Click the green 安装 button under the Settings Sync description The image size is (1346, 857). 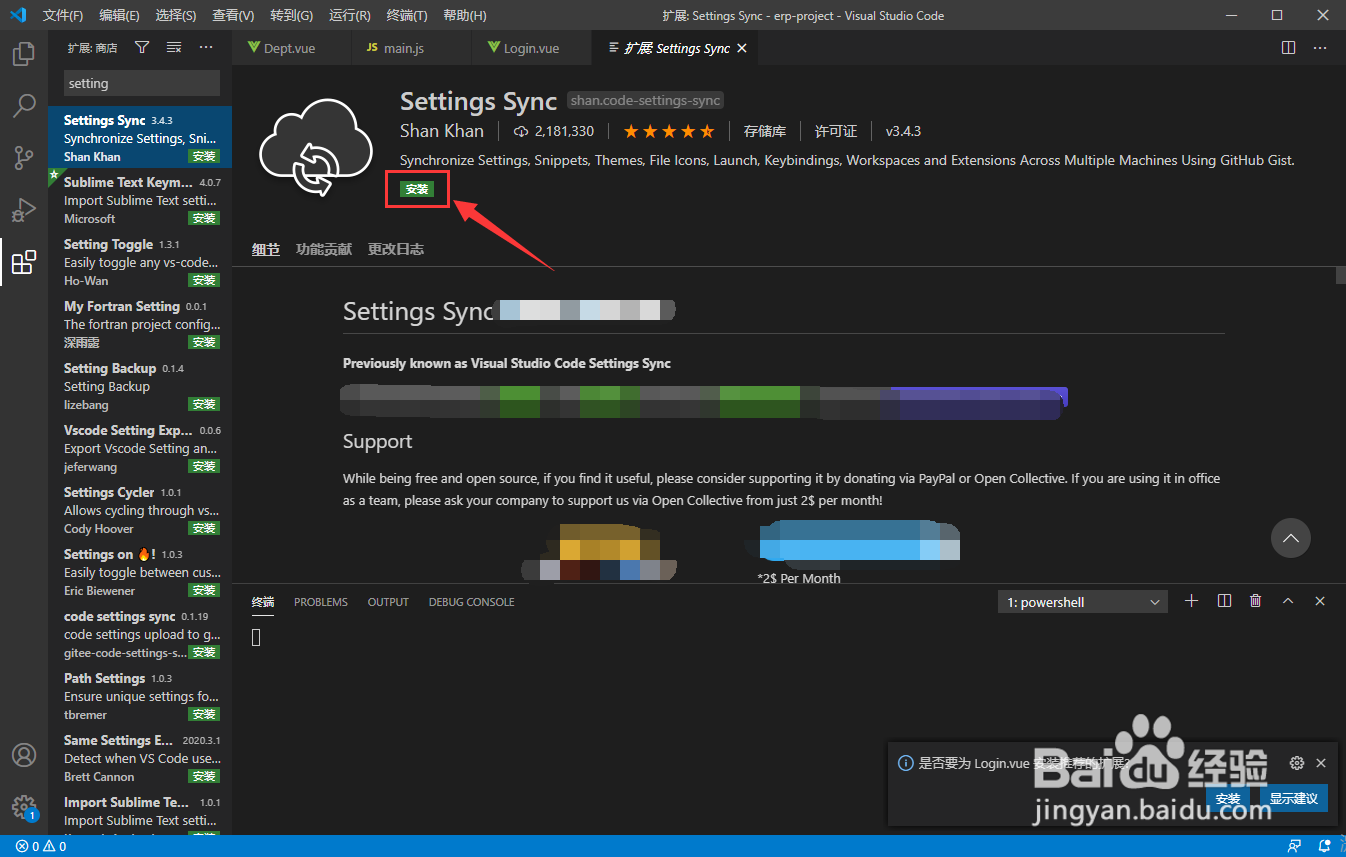(x=417, y=189)
